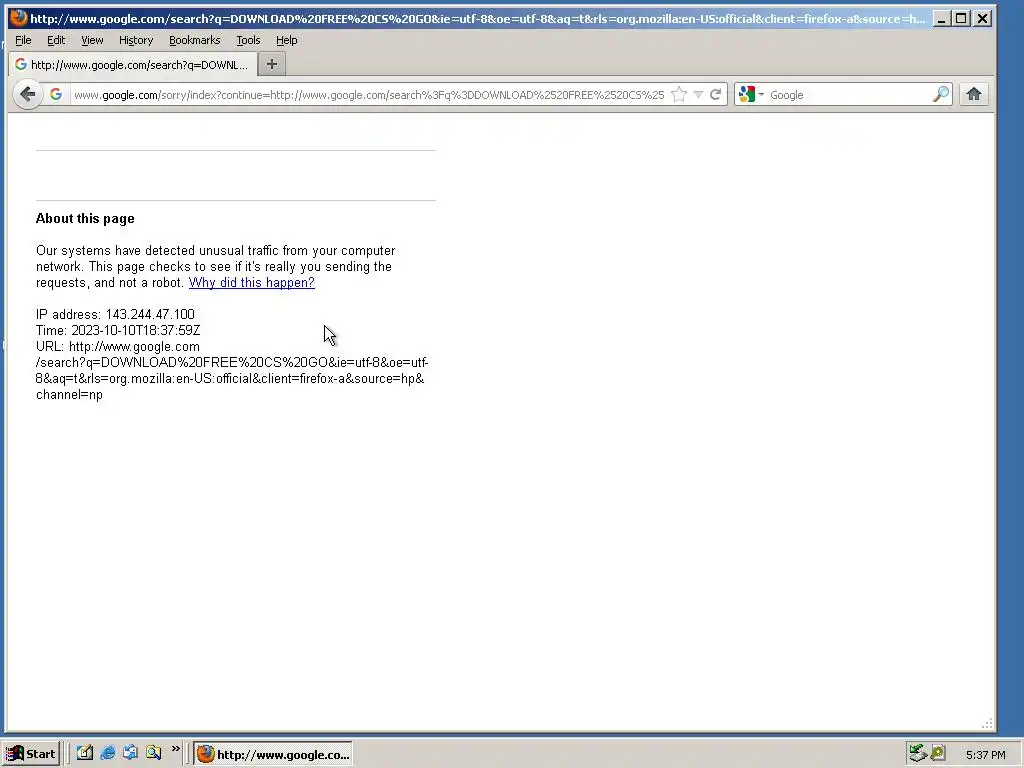This screenshot has height=768, width=1024.
Task: Open the search engine selector dropdown
Action: 751,95
